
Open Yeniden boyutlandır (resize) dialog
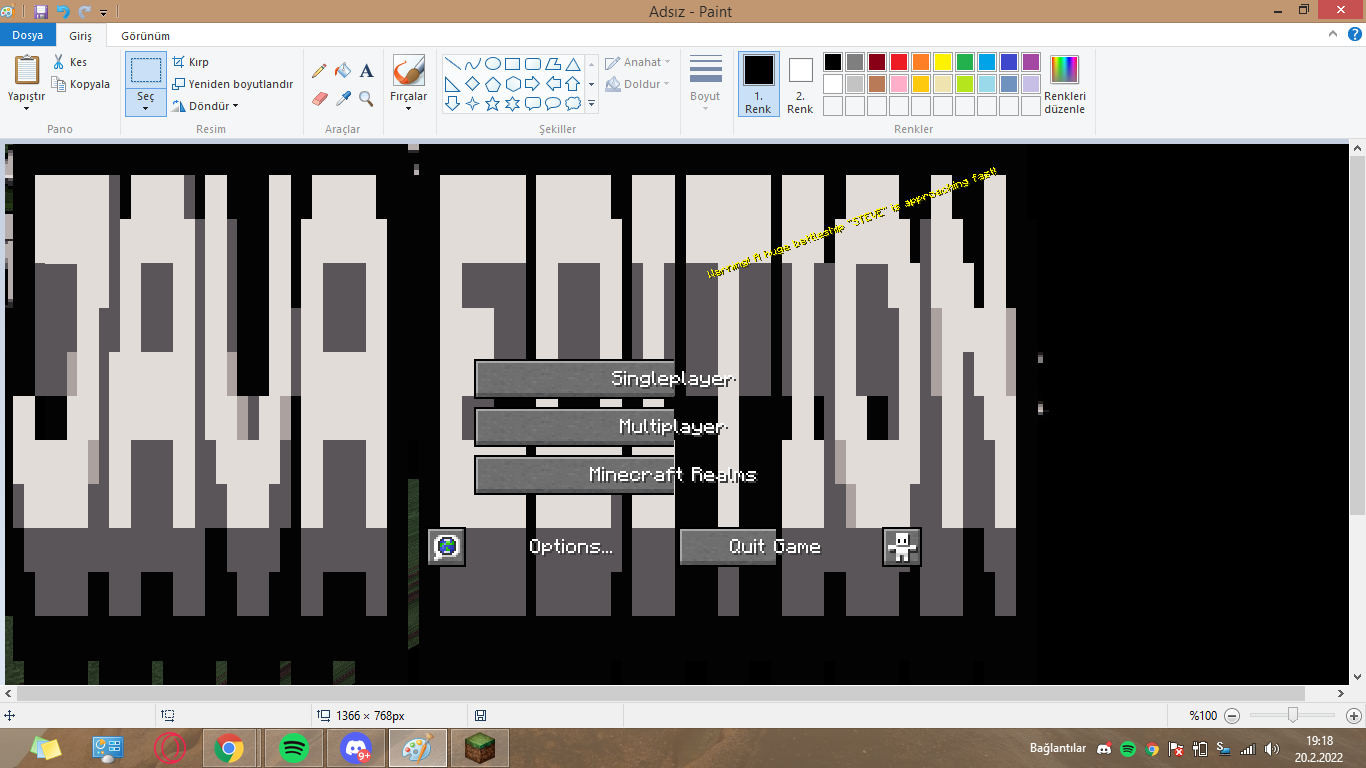pyautogui.click(x=233, y=84)
